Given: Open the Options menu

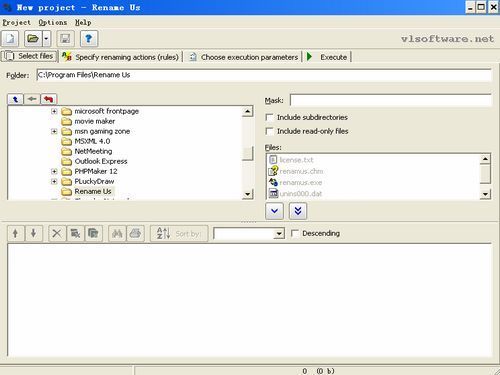Looking at the screenshot, I should pos(53,22).
